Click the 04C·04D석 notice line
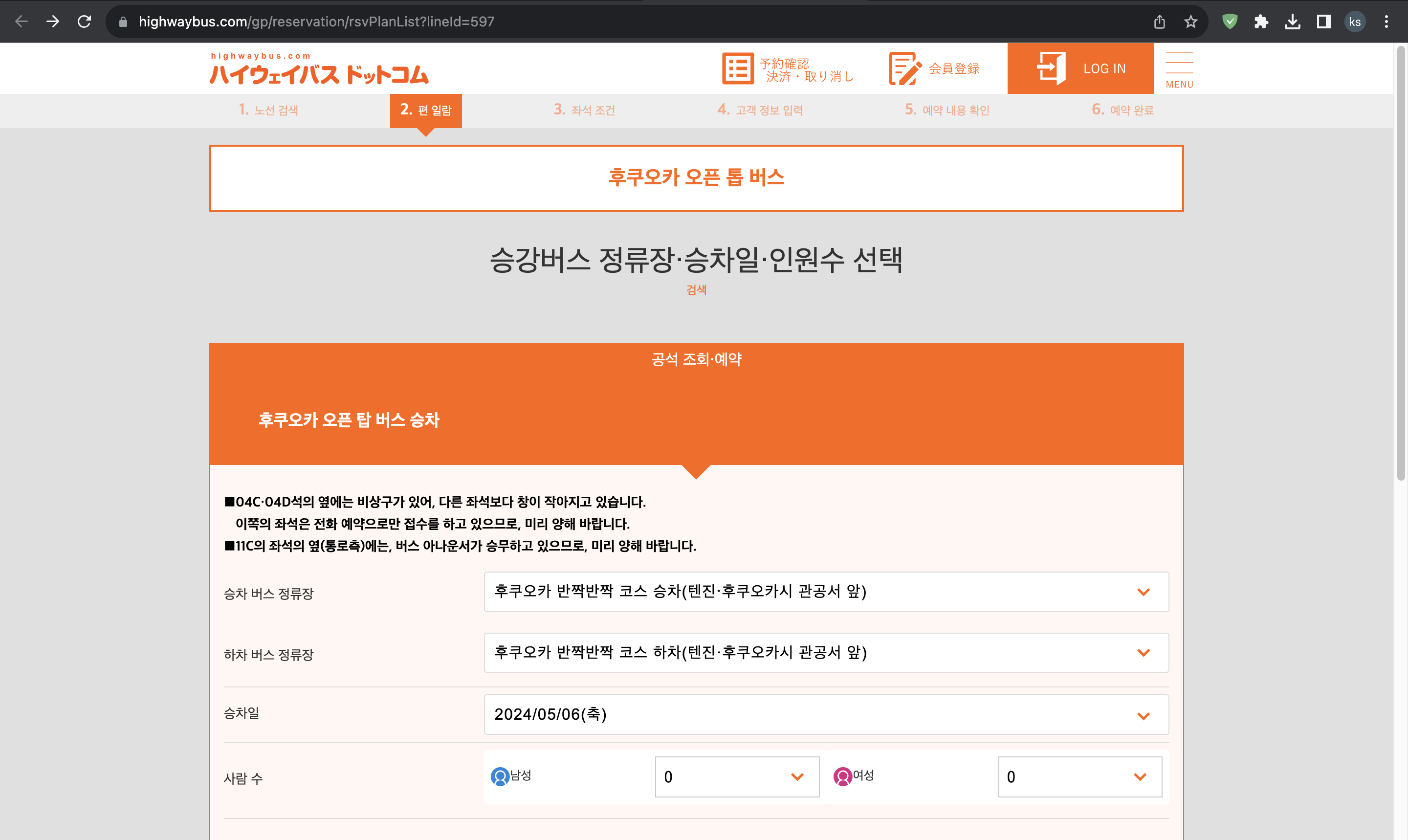The image size is (1408, 840). click(435, 502)
